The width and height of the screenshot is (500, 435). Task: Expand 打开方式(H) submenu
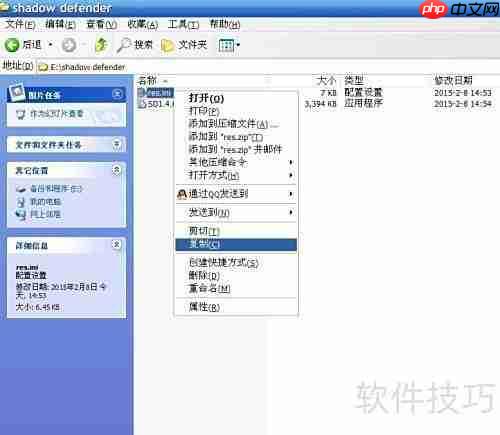coord(236,175)
